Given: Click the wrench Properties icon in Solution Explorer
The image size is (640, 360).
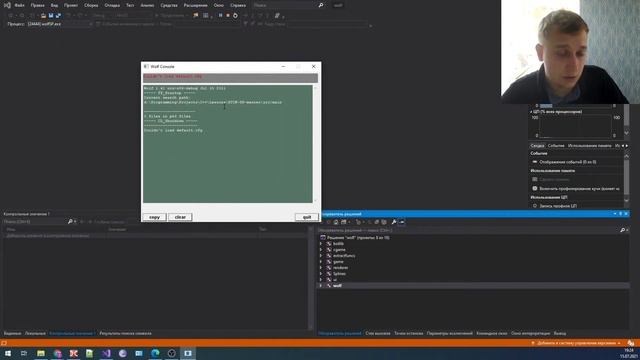Looking at the screenshot, I should (x=393, y=222).
